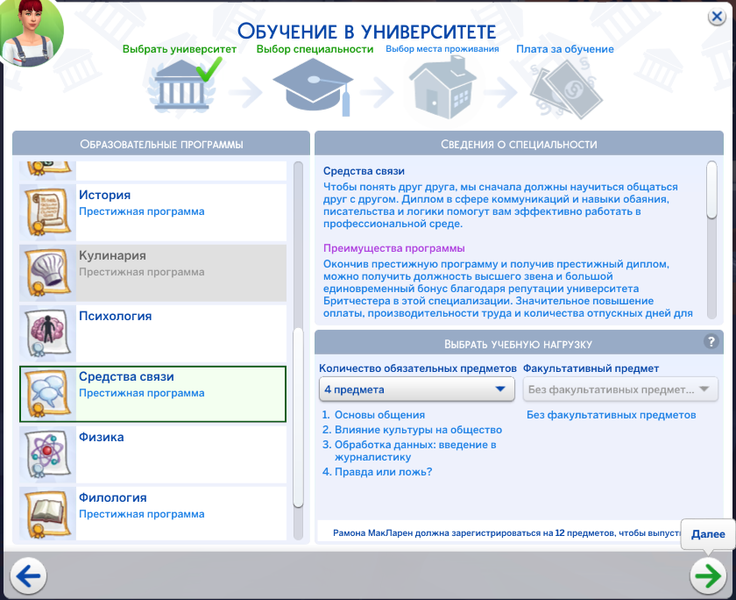The image size is (736, 600).
Task: Click the graduation cap specialty icon
Action: coord(310,88)
